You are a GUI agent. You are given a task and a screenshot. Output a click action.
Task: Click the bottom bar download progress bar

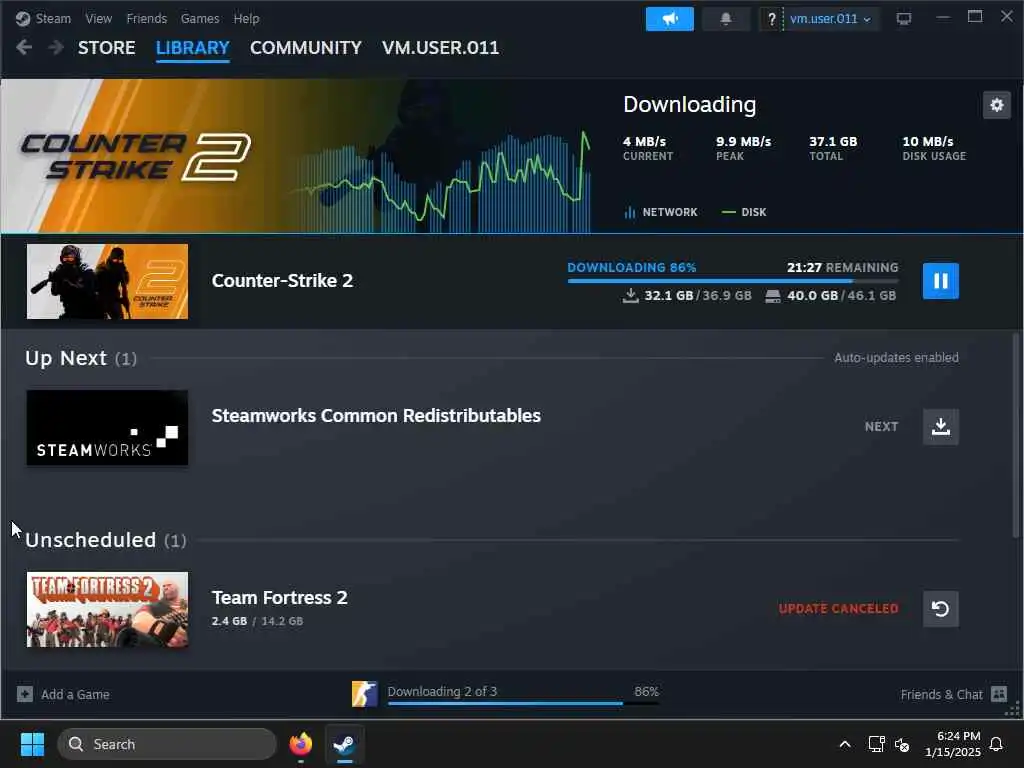[x=522, y=703]
